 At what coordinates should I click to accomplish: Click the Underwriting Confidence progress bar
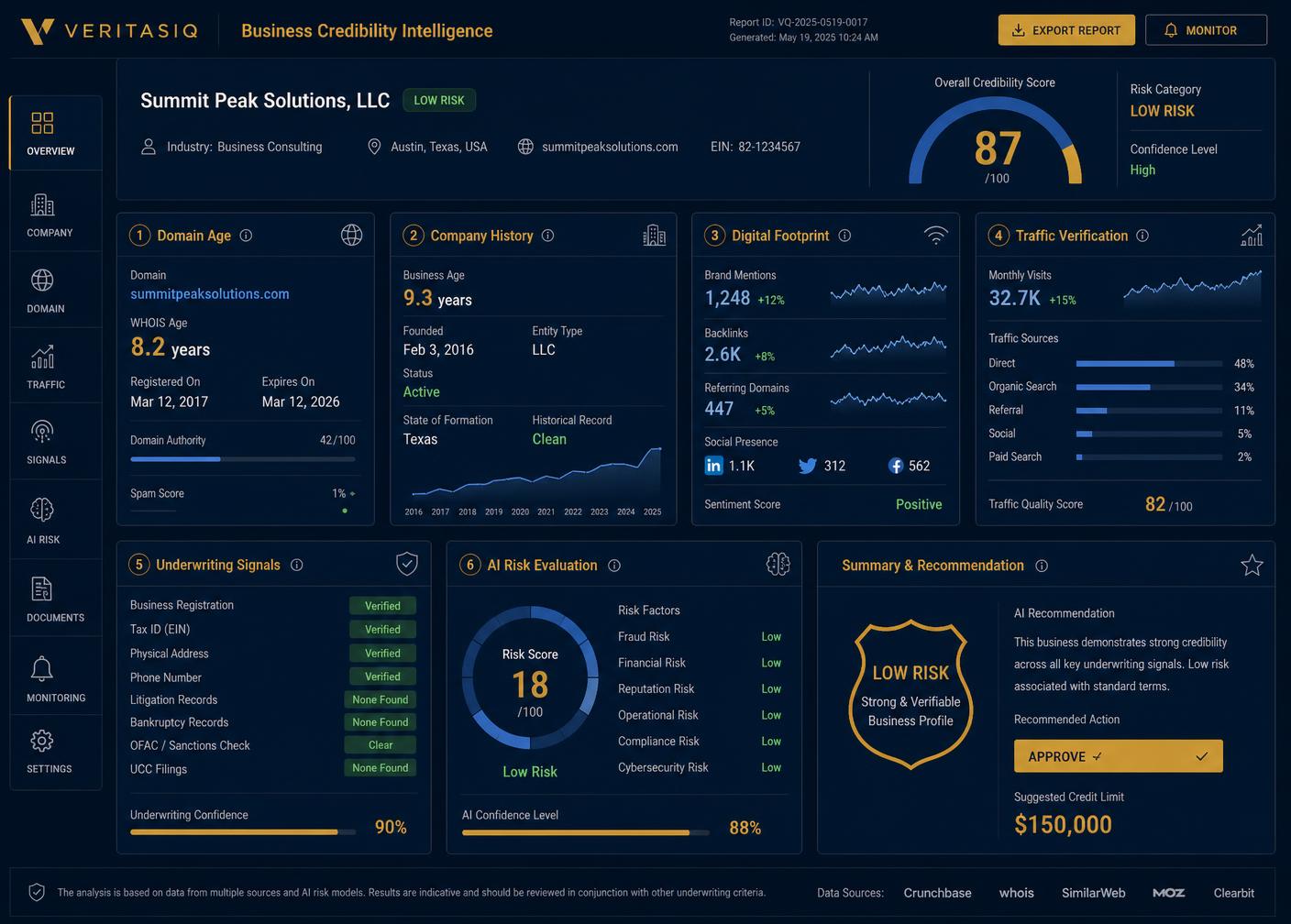coord(243,832)
